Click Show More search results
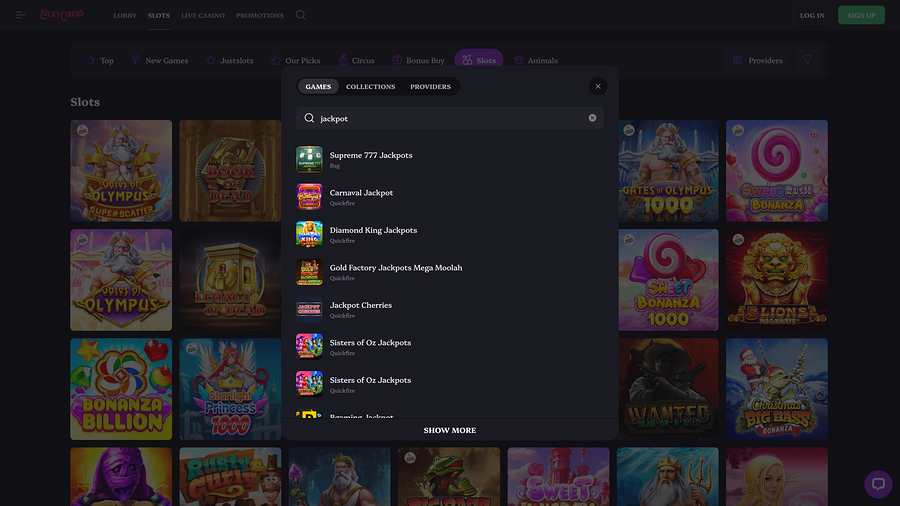The height and width of the screenshot is (506, 900). [x=449, y=430]
